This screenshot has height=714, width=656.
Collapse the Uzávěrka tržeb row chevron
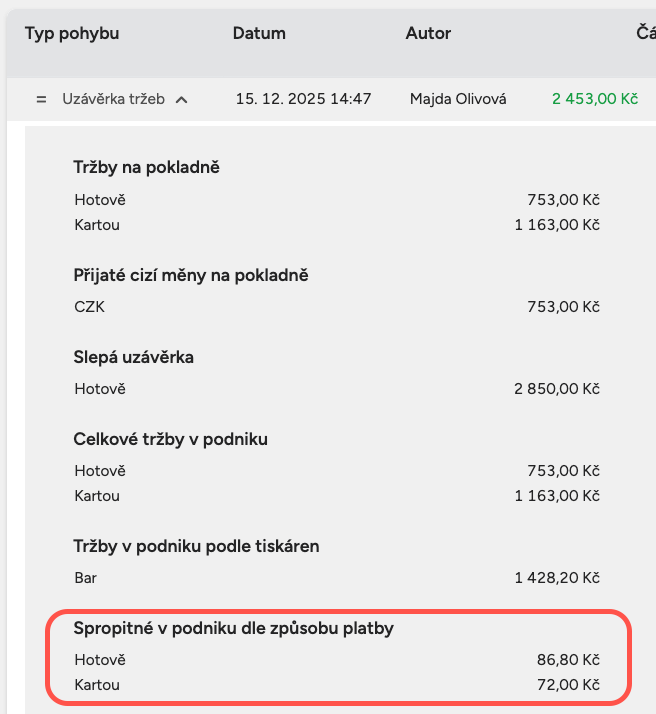181,99
